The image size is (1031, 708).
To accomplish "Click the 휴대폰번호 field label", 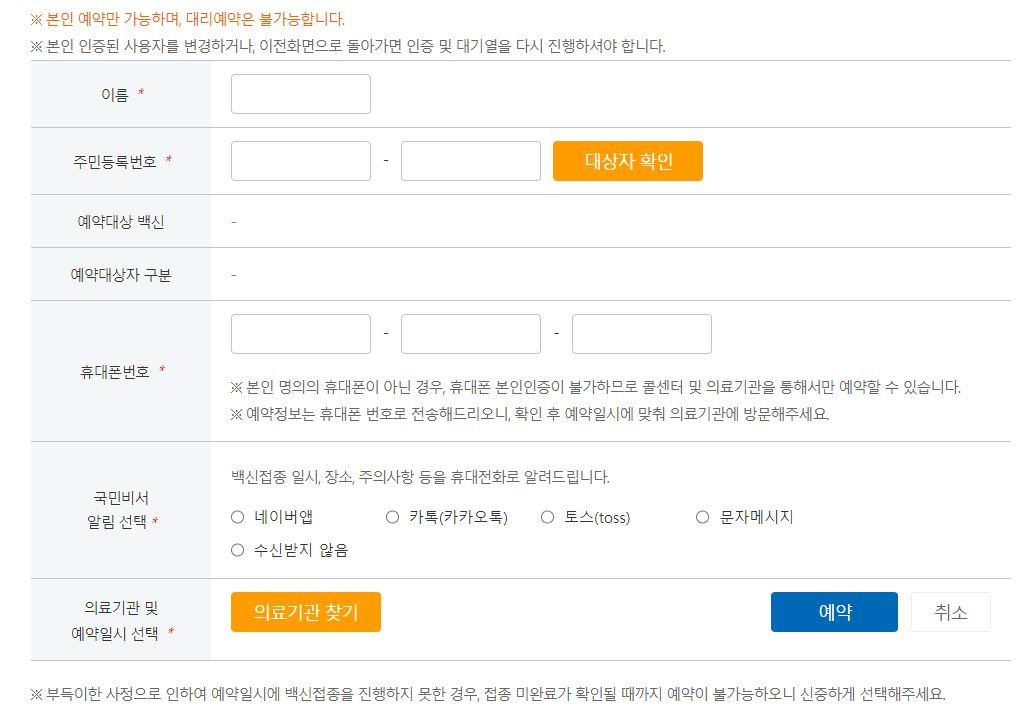I will click(115, 372).
